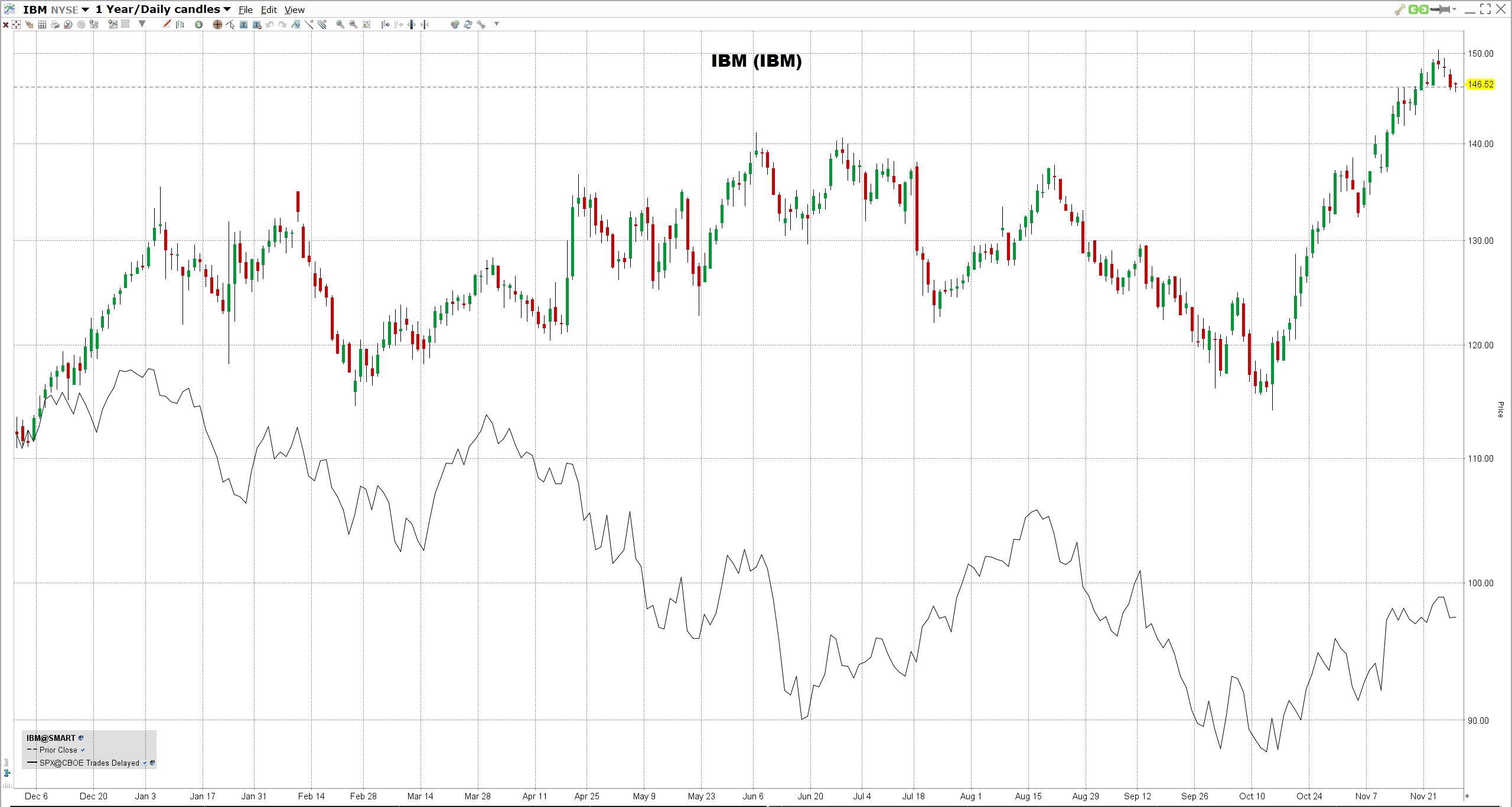Select the arrow pointer annotation tool
Image resolution: width=1512 pixels, height=807 pixels.
pos(230,24)
